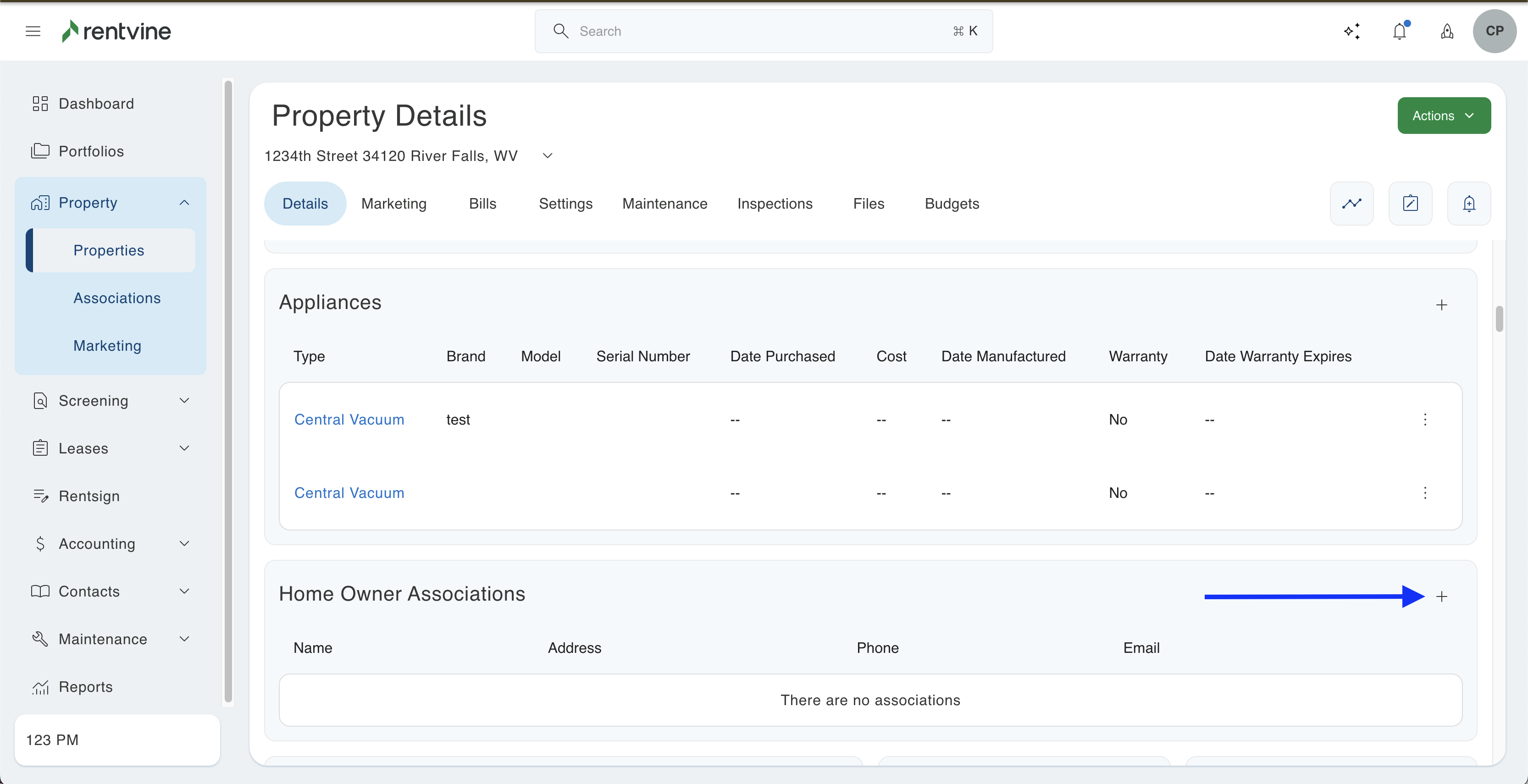Open the notifications bell
1528x784 pixels.
click(x=1399, y=31)
